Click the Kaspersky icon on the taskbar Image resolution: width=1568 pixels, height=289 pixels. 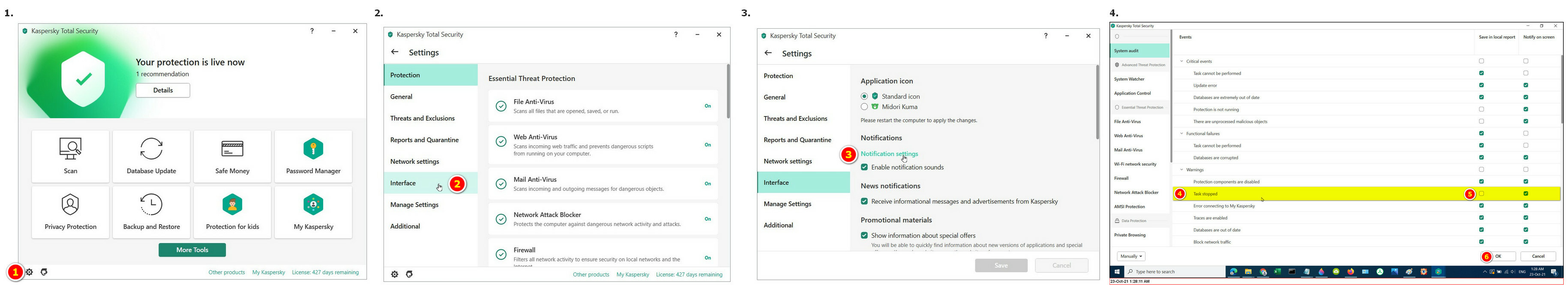click(x=1438, y=272)
